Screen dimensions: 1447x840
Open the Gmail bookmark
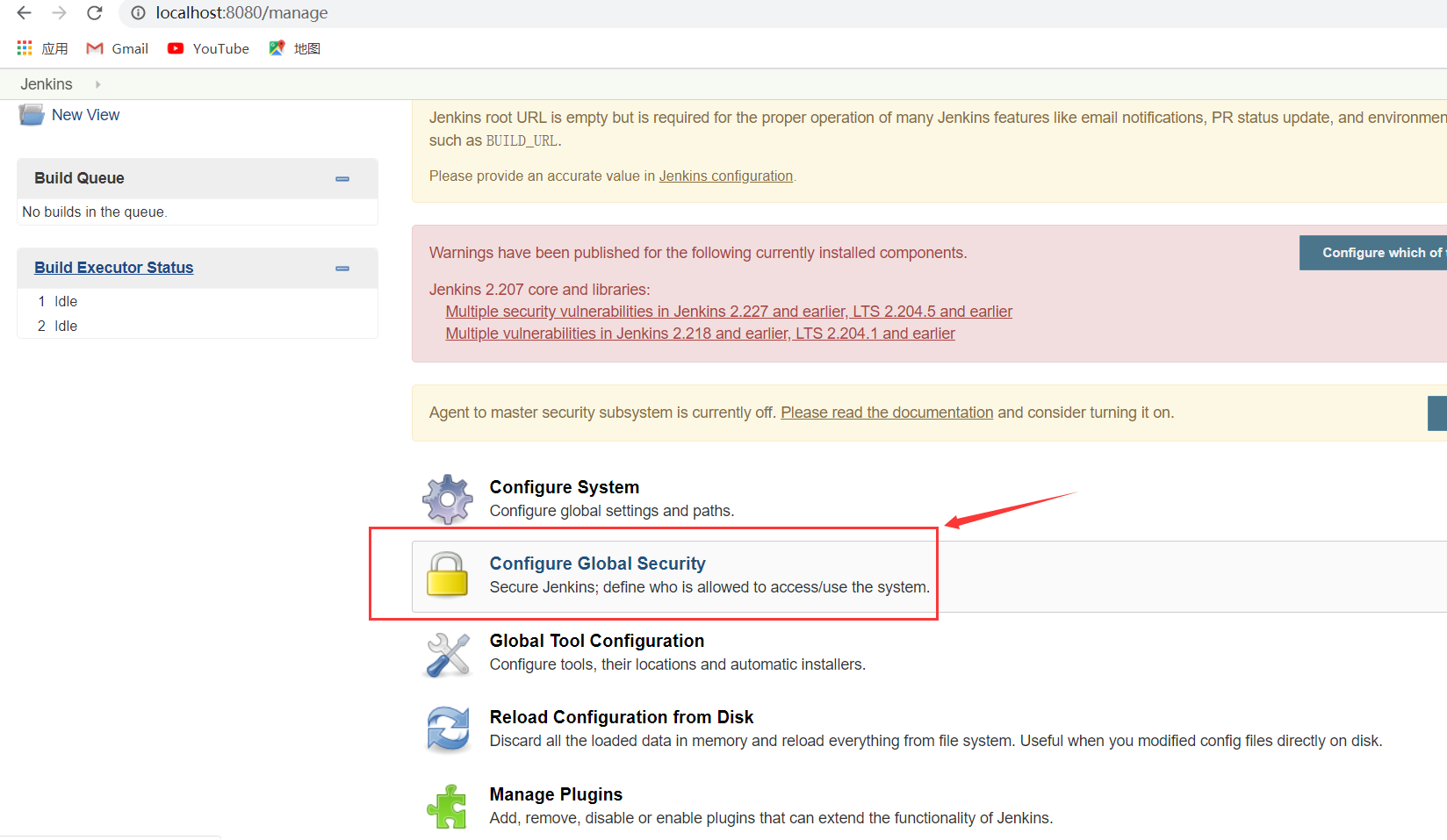point(118,48)
